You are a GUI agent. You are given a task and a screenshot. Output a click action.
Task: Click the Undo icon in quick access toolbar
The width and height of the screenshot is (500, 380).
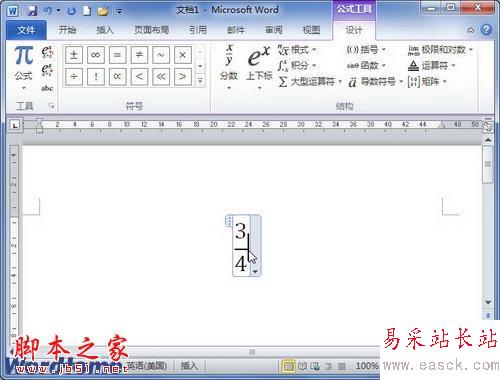(47, 11)
